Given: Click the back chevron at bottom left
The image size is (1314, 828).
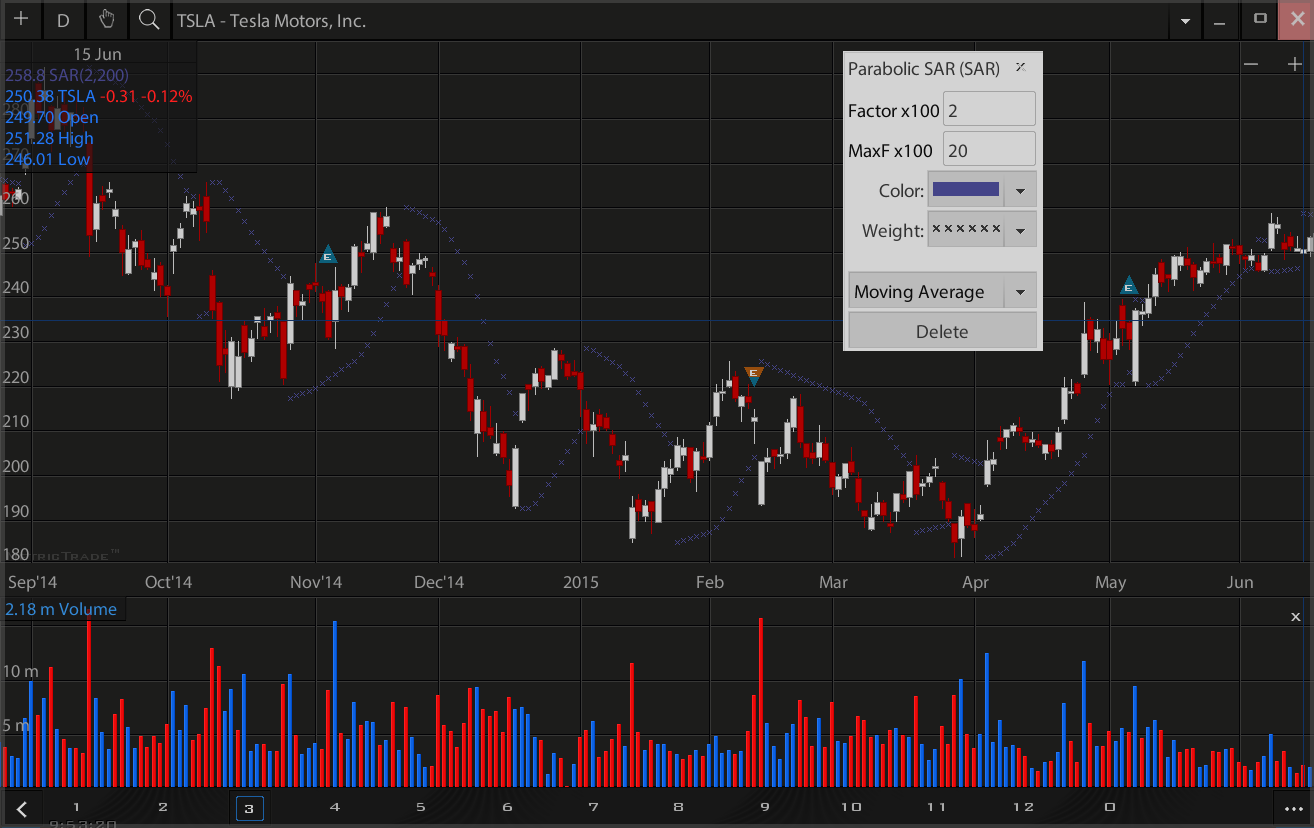Looking at the screenshot, I should (22, 809).
